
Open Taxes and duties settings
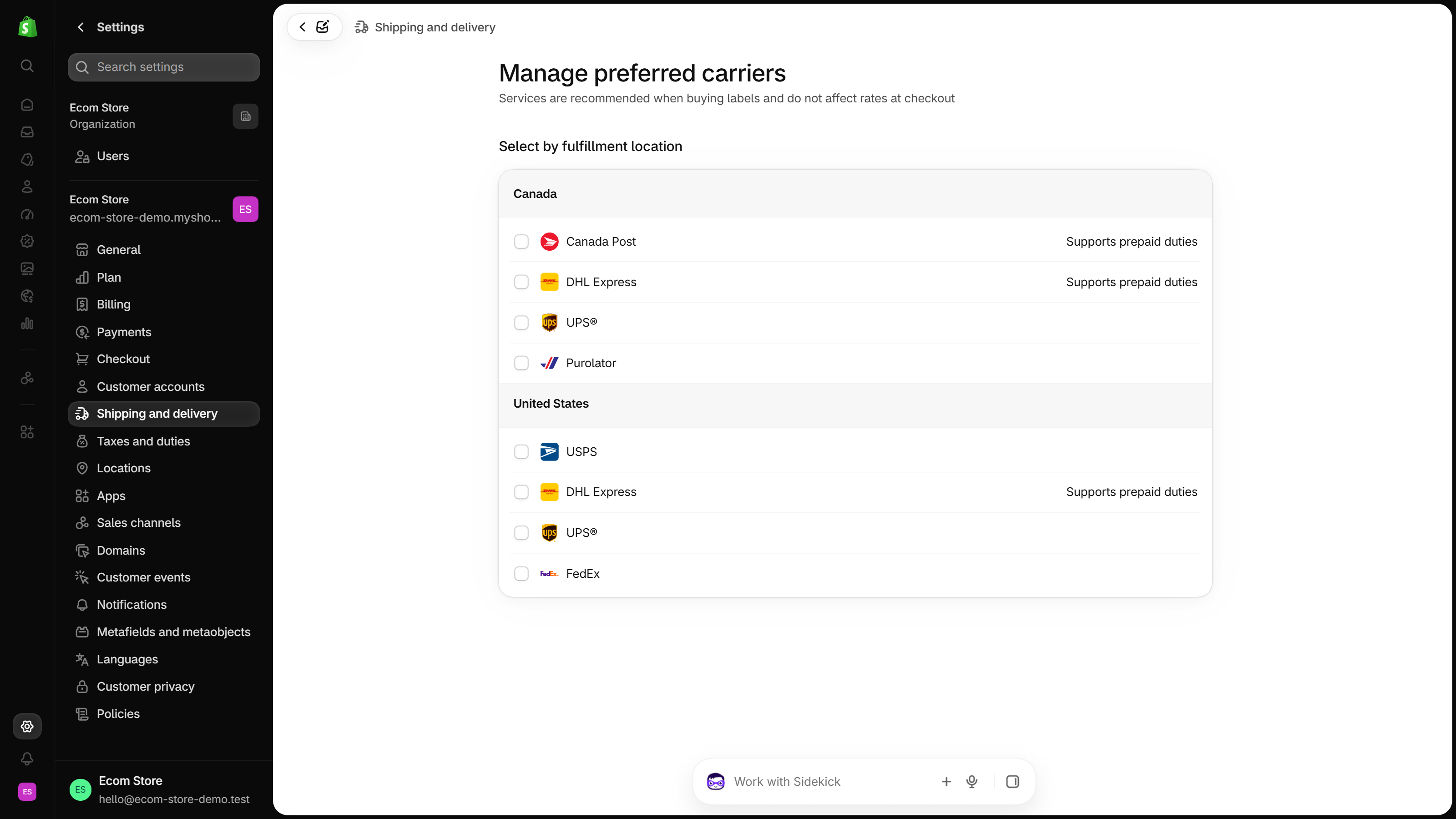(164, 441)
